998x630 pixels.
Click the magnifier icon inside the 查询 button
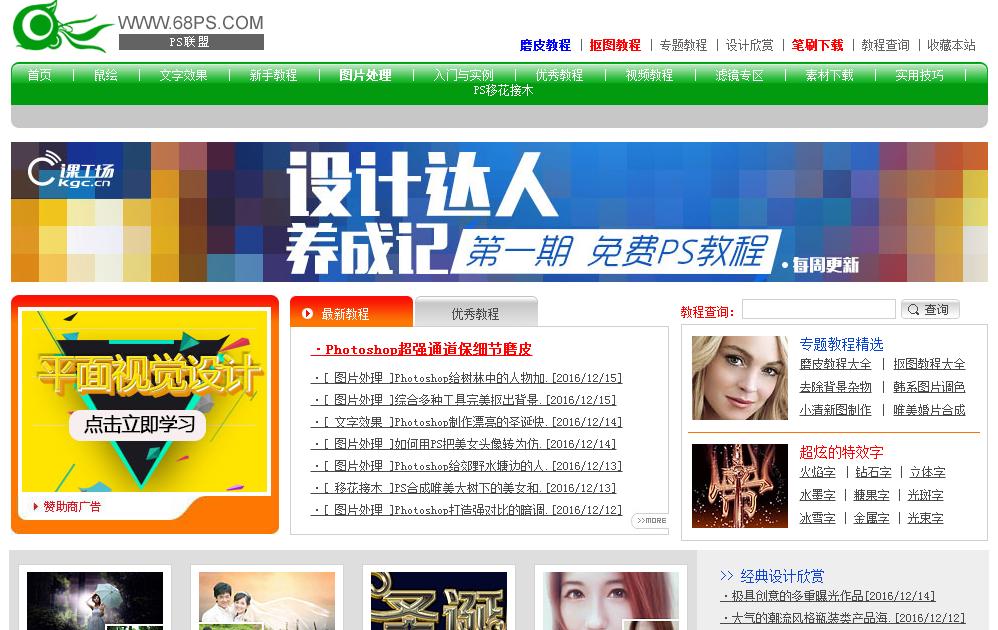[911, 309]
